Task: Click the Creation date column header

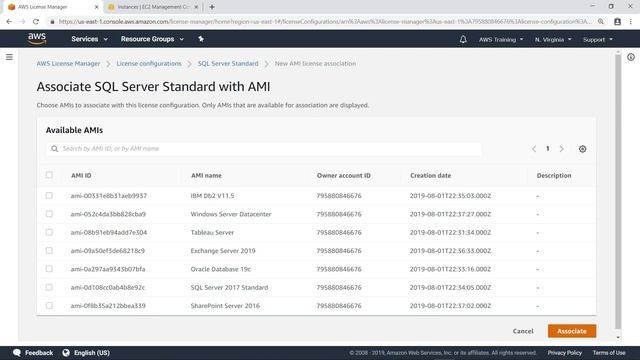Action: coord(431,176)
